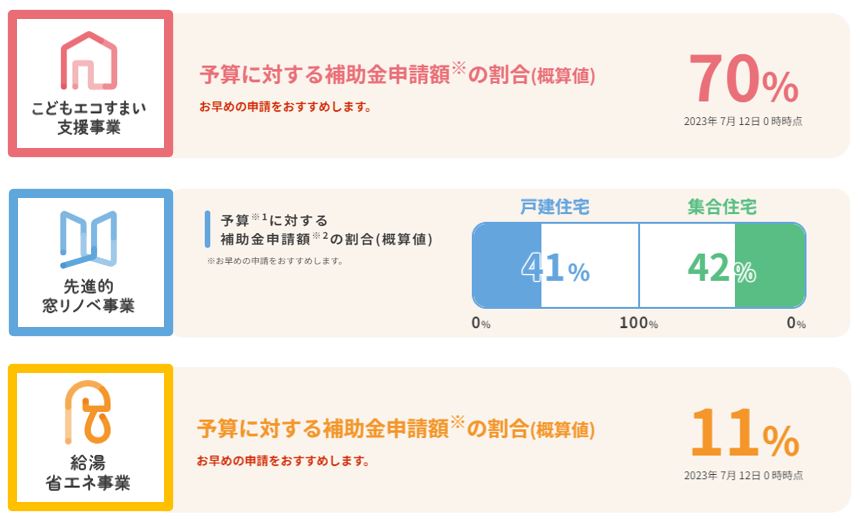This screenshot has width=860, height=523.
Task: Click the green 42% apartment bar
Action: [769, 265]
